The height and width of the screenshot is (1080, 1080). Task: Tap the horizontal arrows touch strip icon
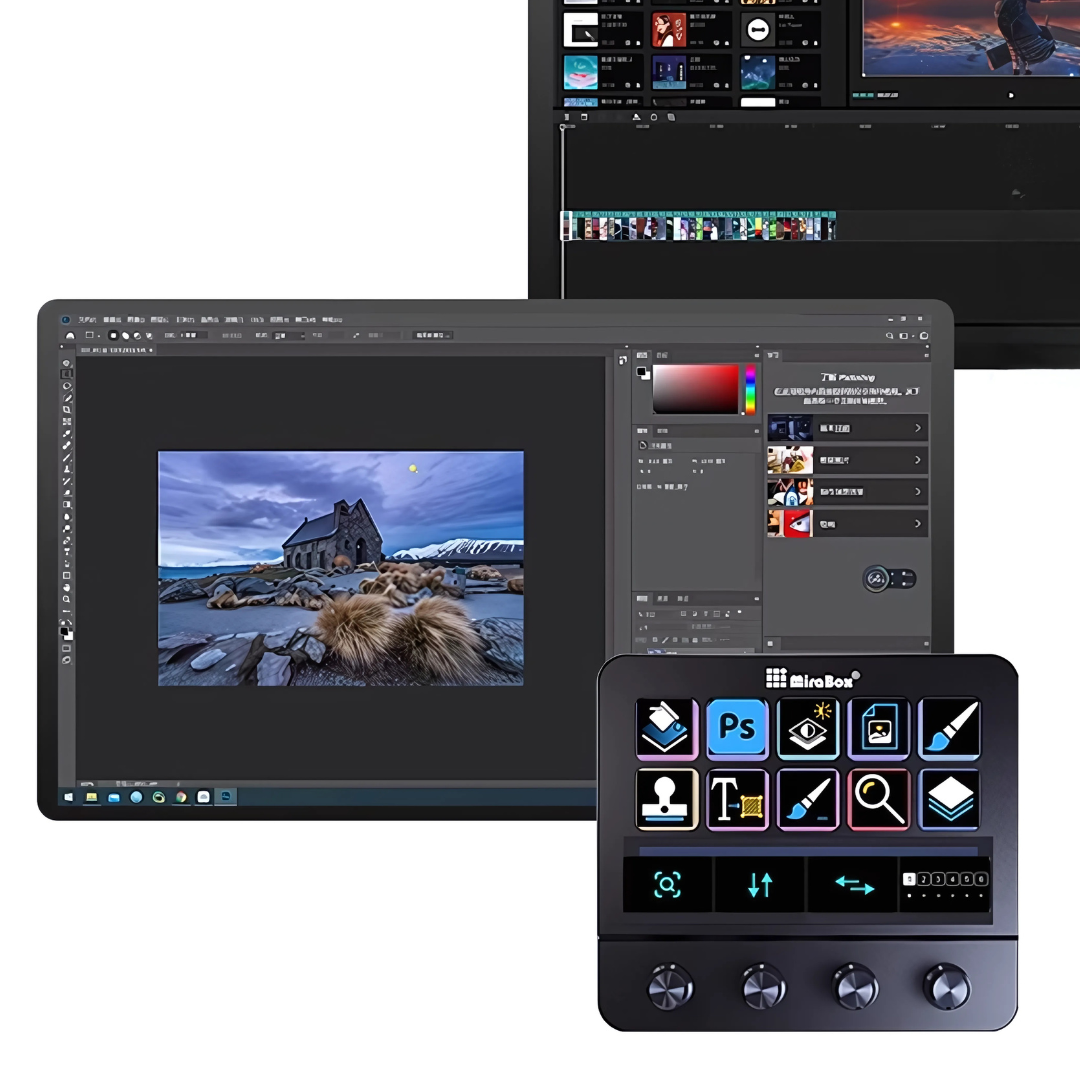(x=854, y=885)
